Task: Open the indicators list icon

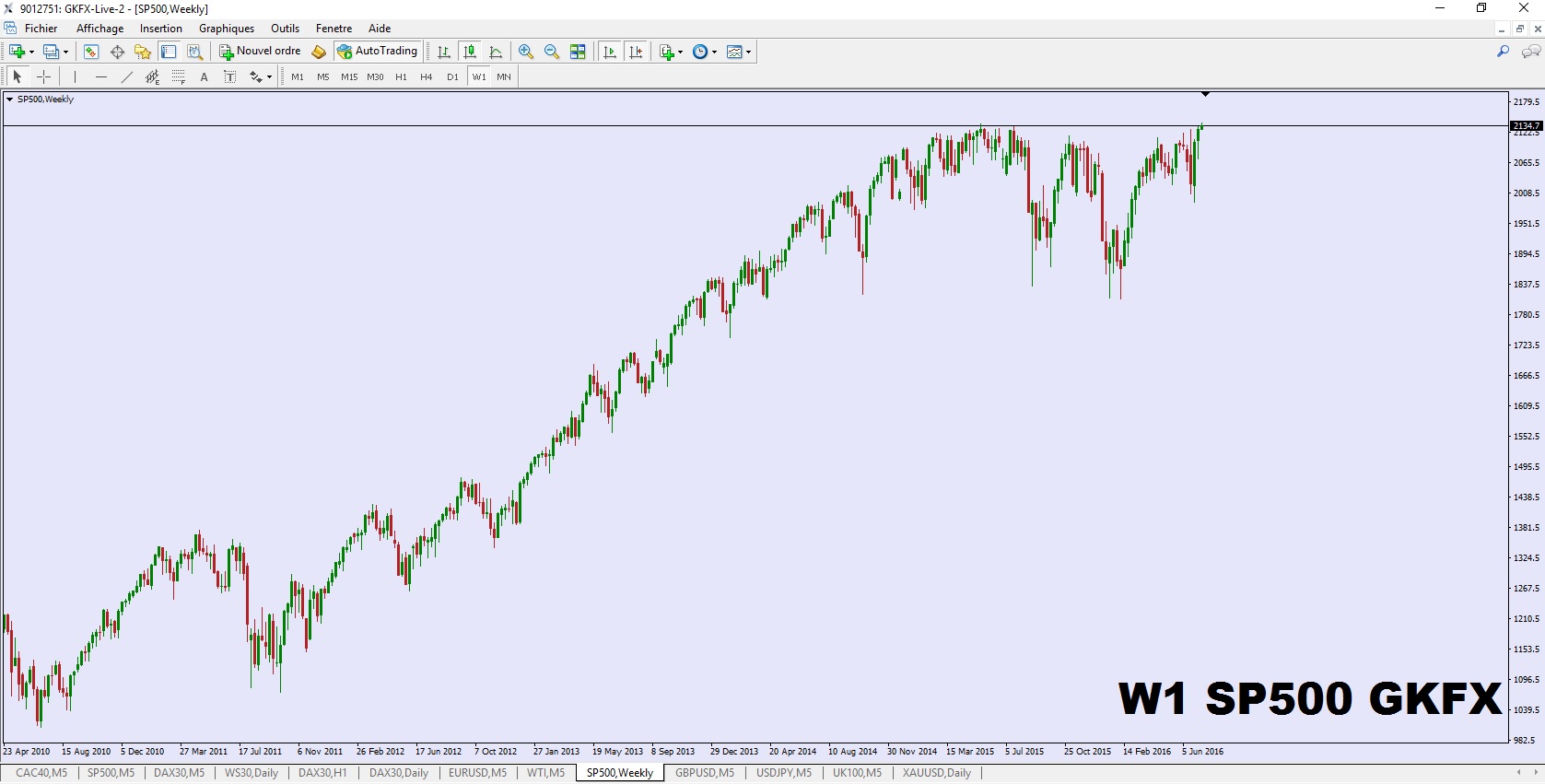Action: (667, 52)
